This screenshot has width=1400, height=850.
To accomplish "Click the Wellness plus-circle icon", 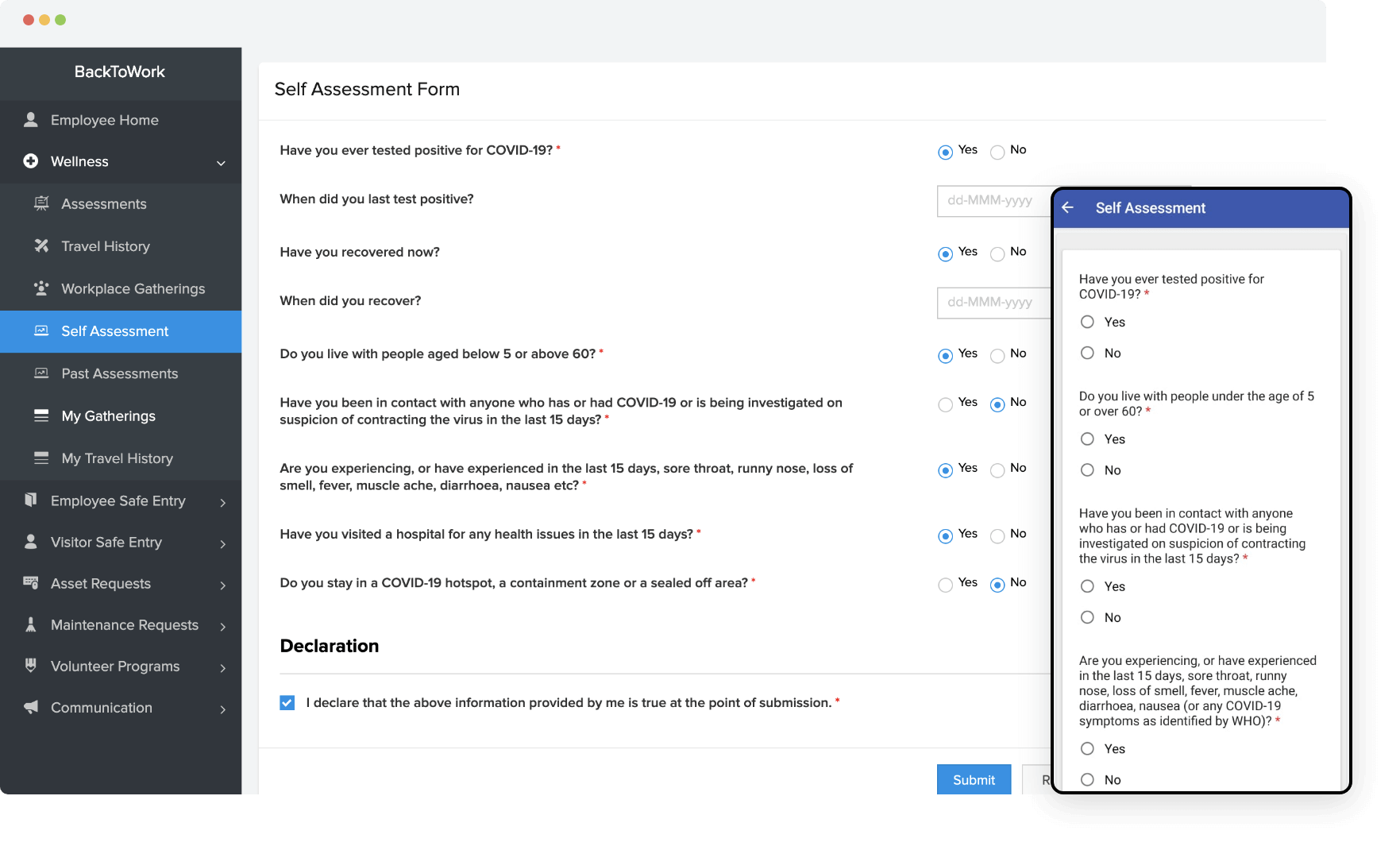I will (x=31, y=161).
